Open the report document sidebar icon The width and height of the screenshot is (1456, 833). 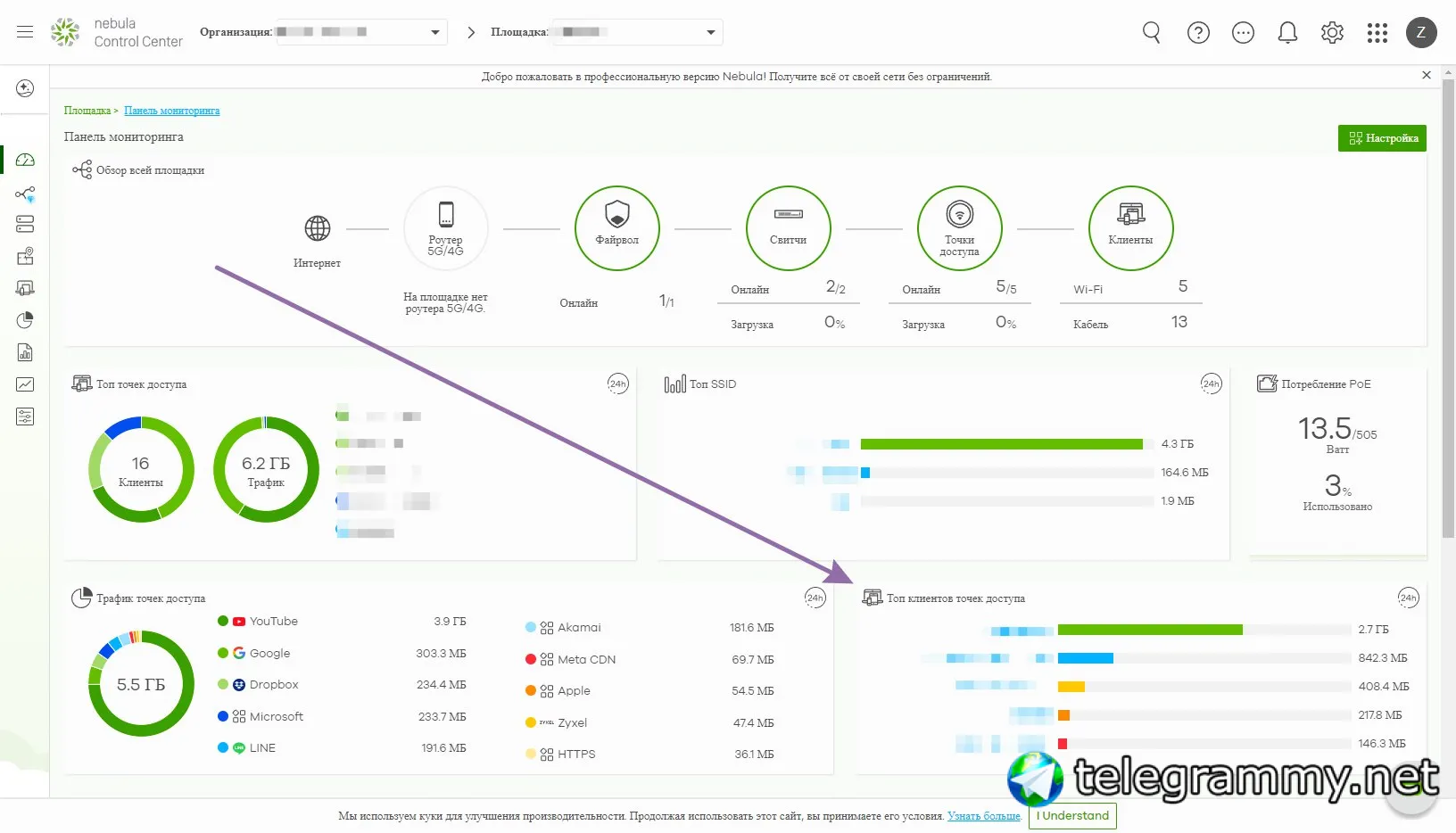point(25,352)
